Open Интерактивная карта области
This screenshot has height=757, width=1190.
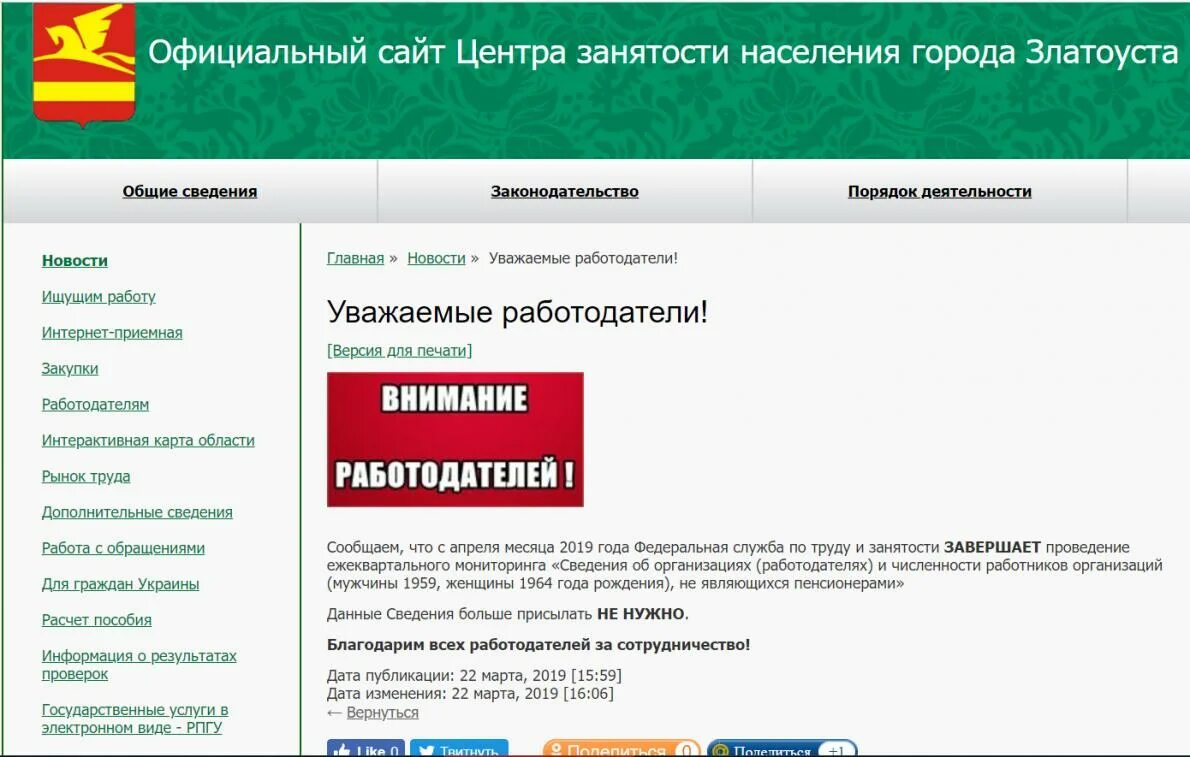148,440
